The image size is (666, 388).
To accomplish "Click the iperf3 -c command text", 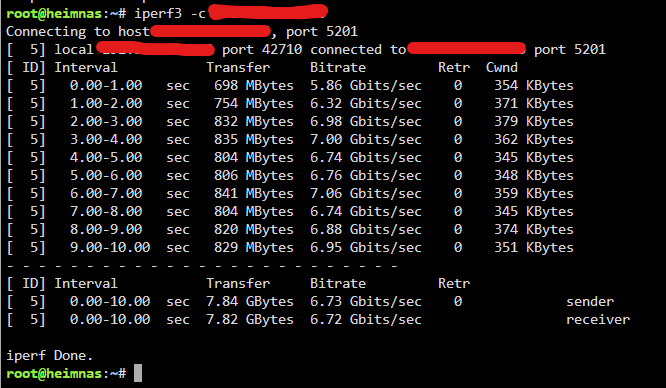I will (x=170, y=14).
